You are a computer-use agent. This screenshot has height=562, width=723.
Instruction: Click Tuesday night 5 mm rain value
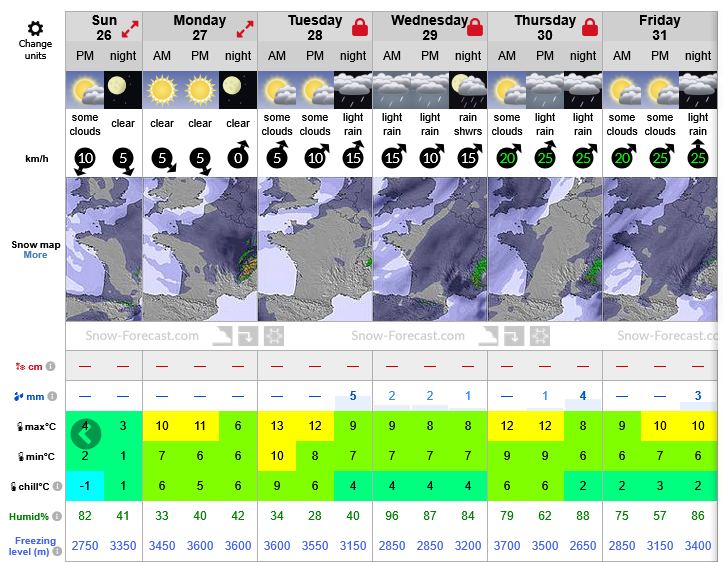353,396
